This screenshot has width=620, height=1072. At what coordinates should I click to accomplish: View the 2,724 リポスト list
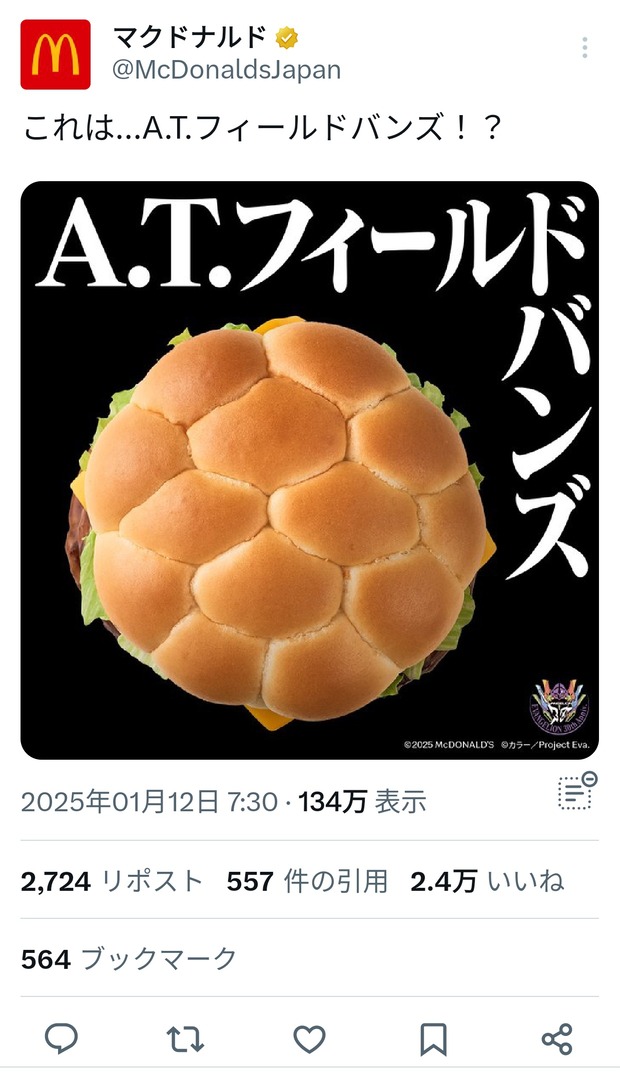point(112,881)
